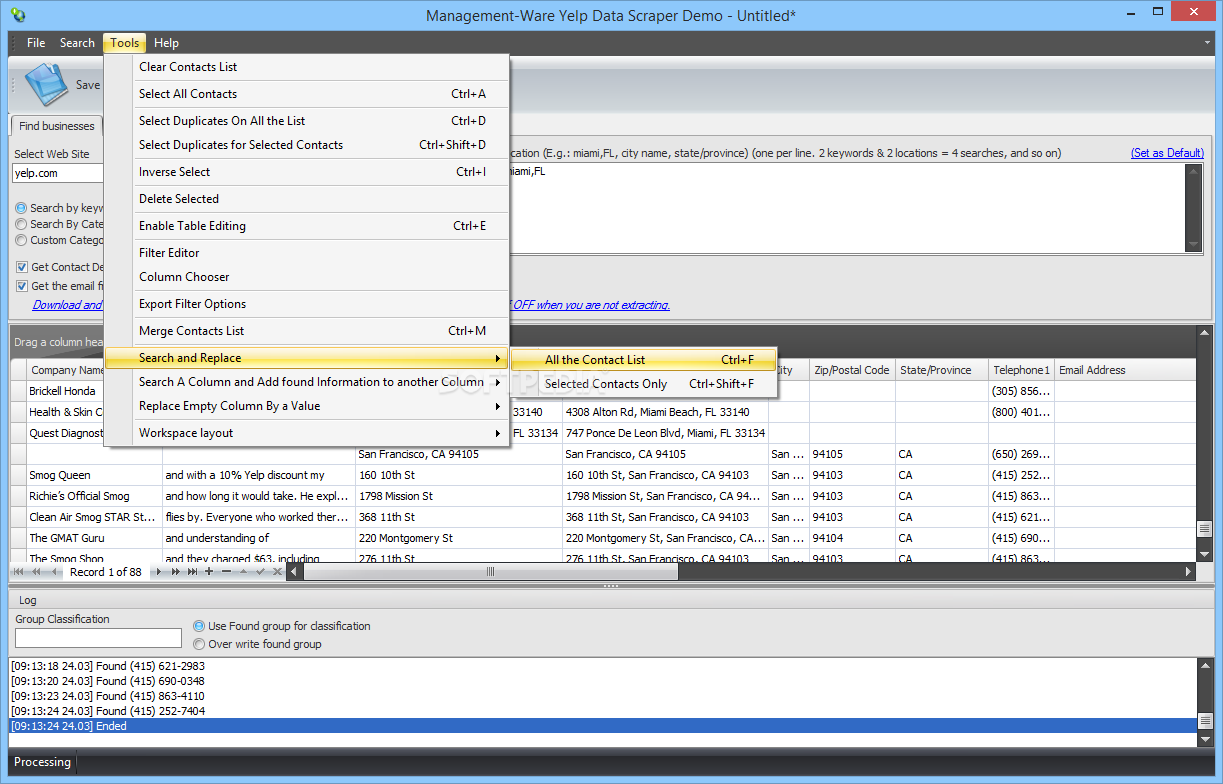The width and height of the screenshot is (1223, 784).
Task: Jump to next page of records
Action: point(176,572)
